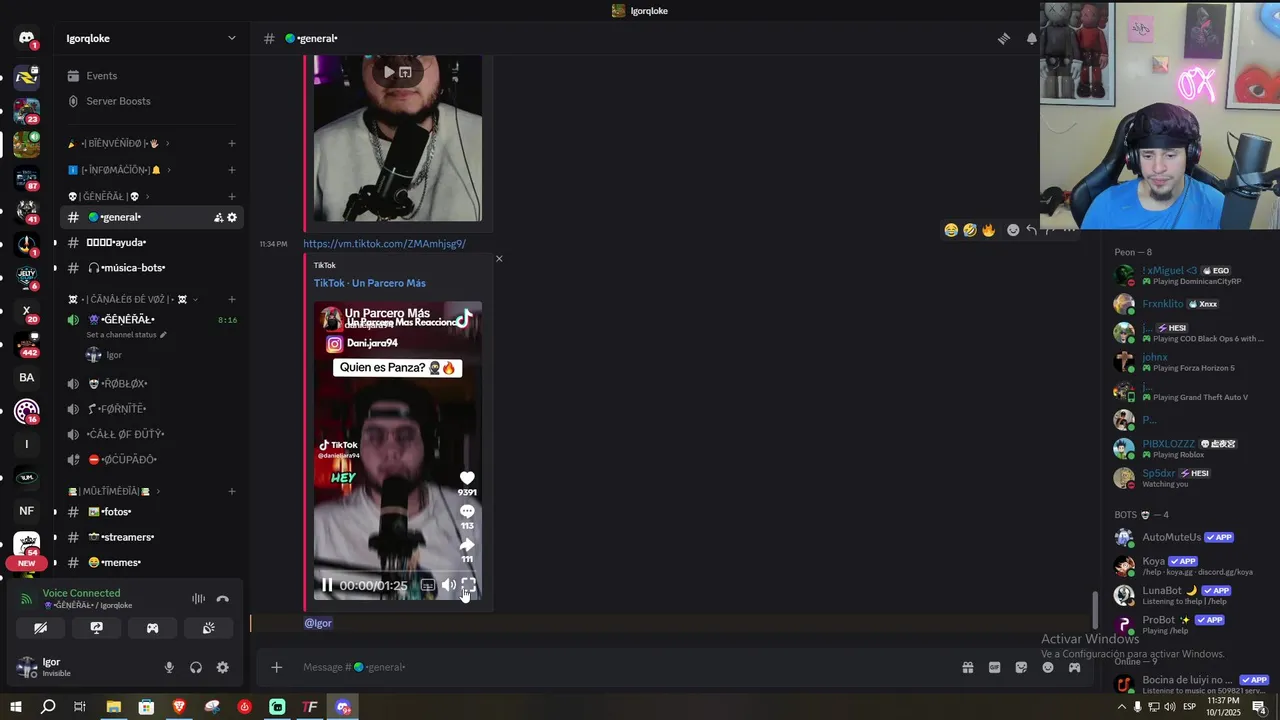
Task: Open the emoji picker in message bar
Action: coord(1048,668)
